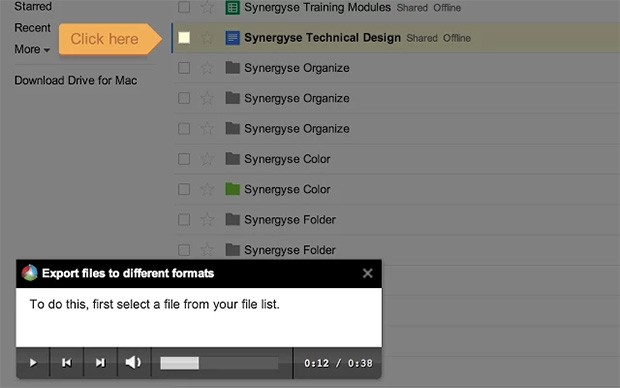The width and height of the screenshot is (620, 388).
Task: Star the topmost Synergyse Organize folder
Action: 207,68
